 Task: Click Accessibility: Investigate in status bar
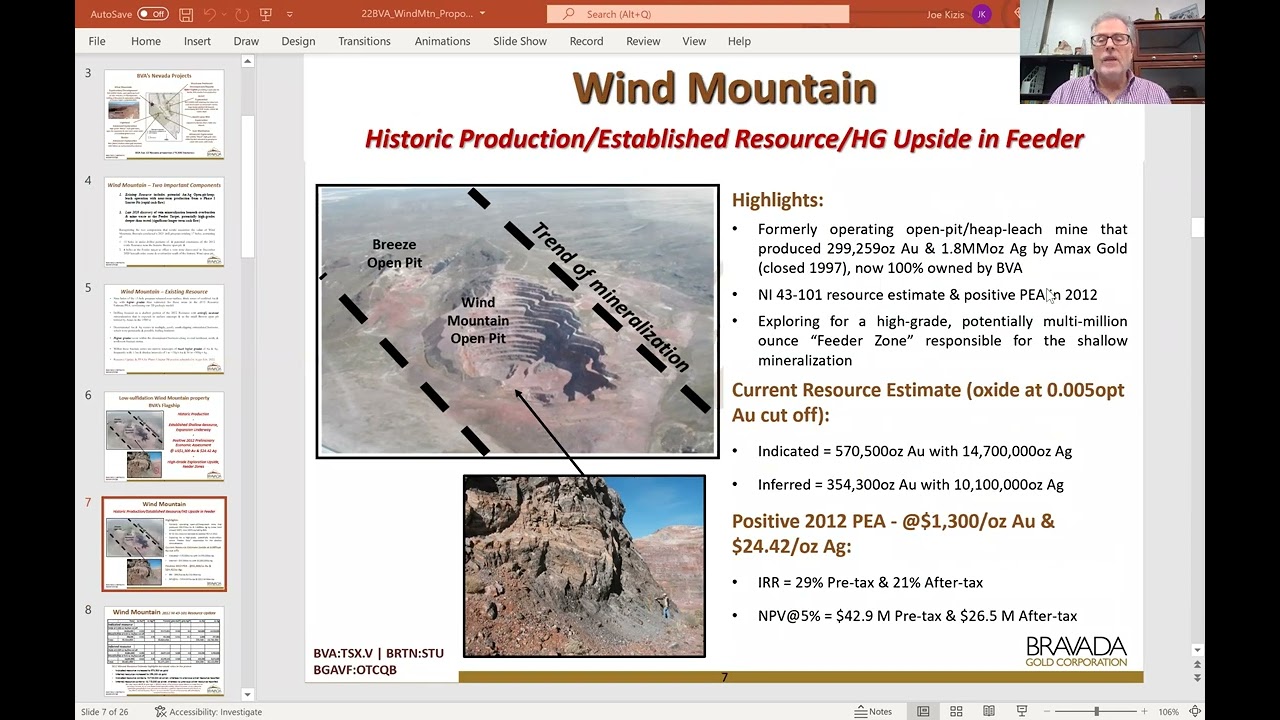pyautogui.click(x=208, y=712)
